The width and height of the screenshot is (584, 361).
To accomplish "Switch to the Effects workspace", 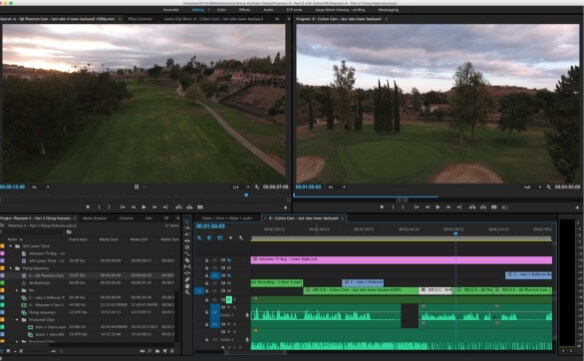I will pyautogui.click(x=244, y=10).
